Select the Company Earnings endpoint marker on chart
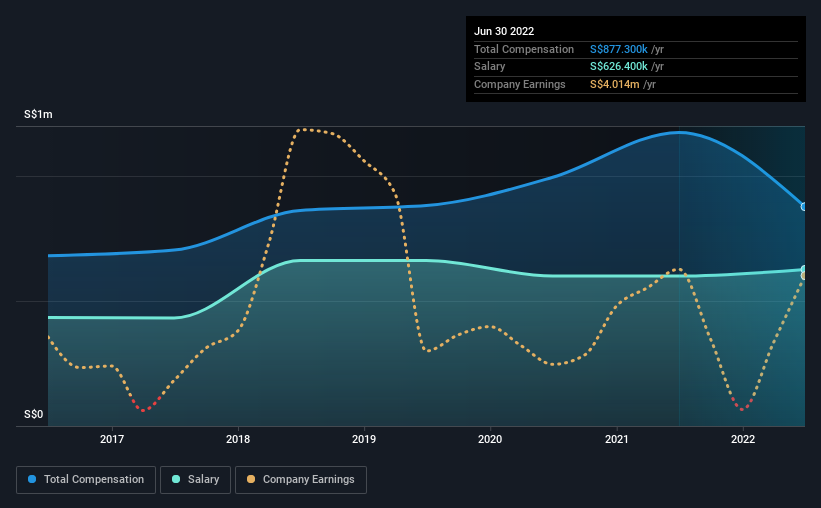The height and width of the screenshot is (508, 821). [804, 276]
